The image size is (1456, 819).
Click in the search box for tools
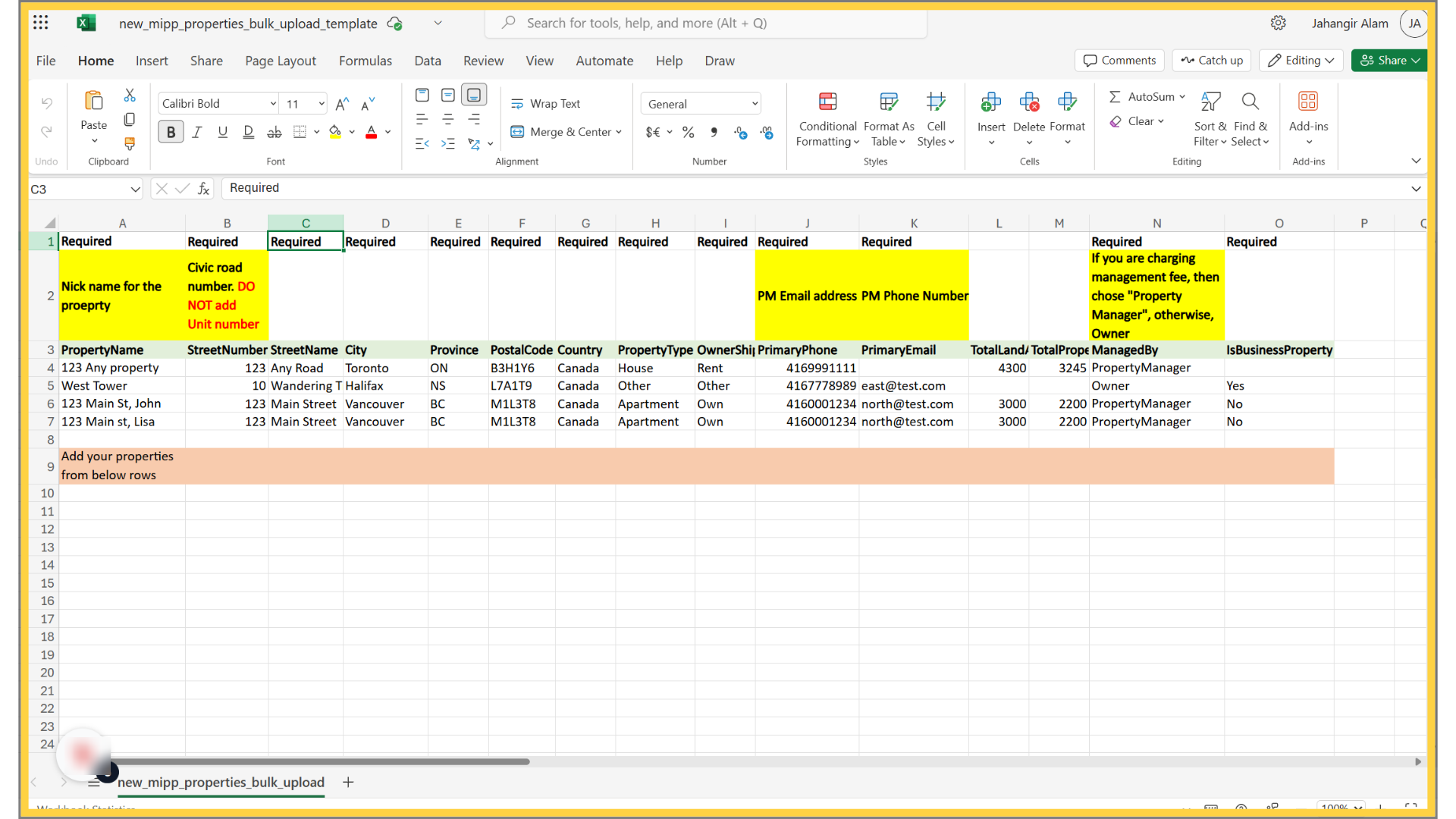[705, 23]
